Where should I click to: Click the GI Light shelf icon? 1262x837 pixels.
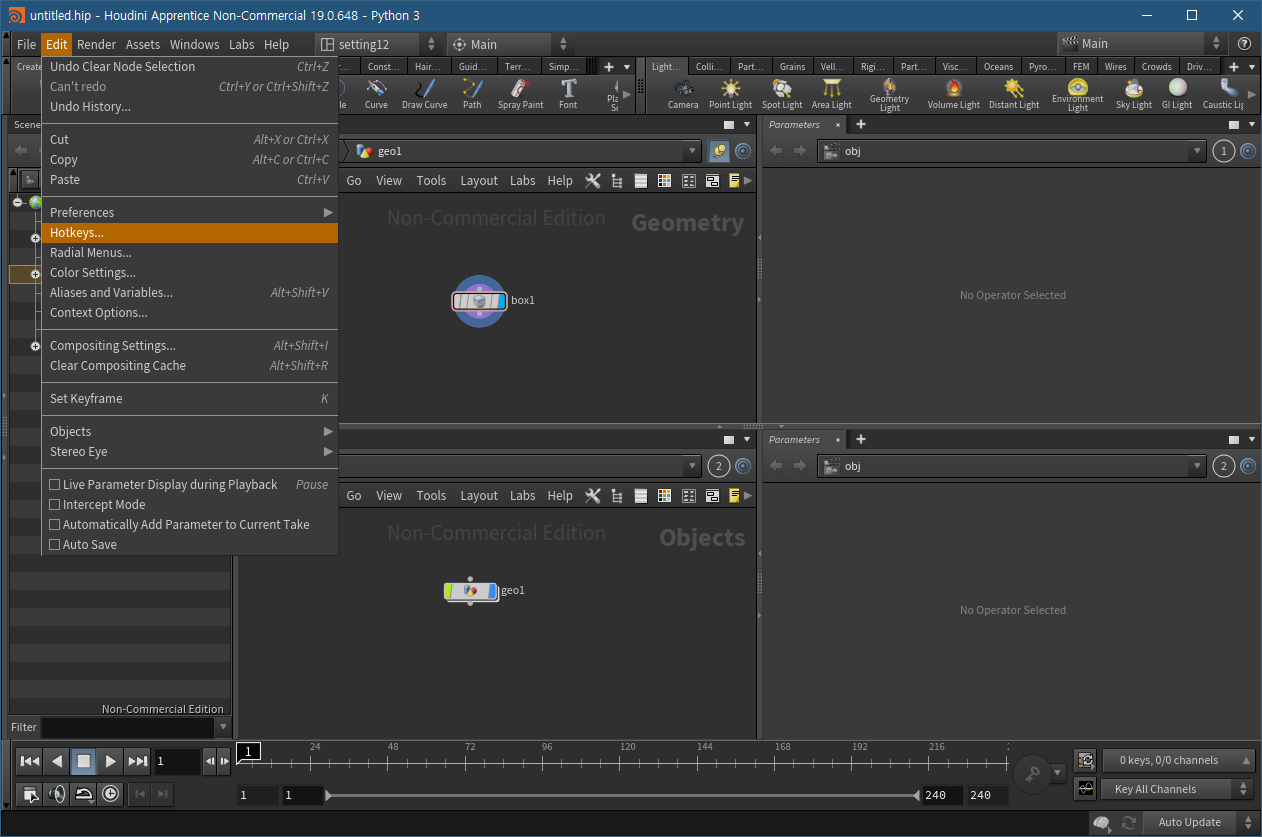1177,94
